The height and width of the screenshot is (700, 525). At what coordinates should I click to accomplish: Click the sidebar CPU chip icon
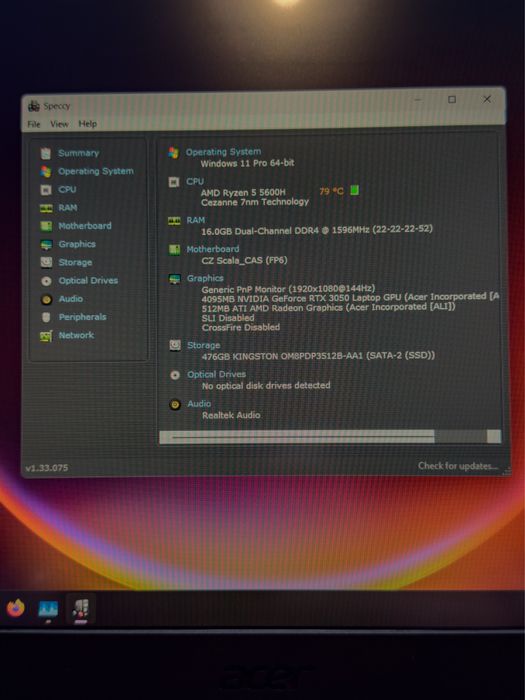pos(46,190)
